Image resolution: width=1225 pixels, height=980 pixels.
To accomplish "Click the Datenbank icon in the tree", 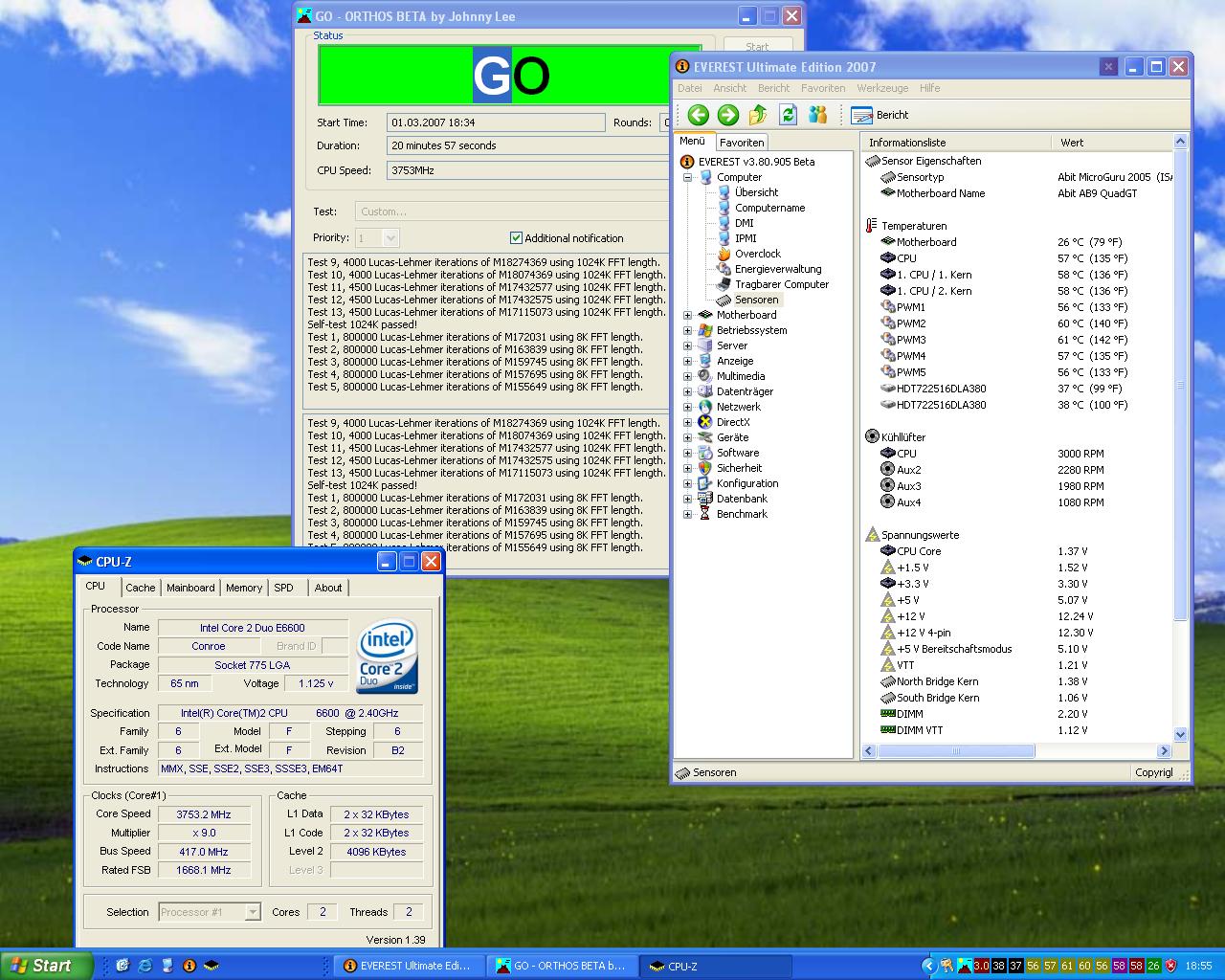I will click(x=705, y=499).
